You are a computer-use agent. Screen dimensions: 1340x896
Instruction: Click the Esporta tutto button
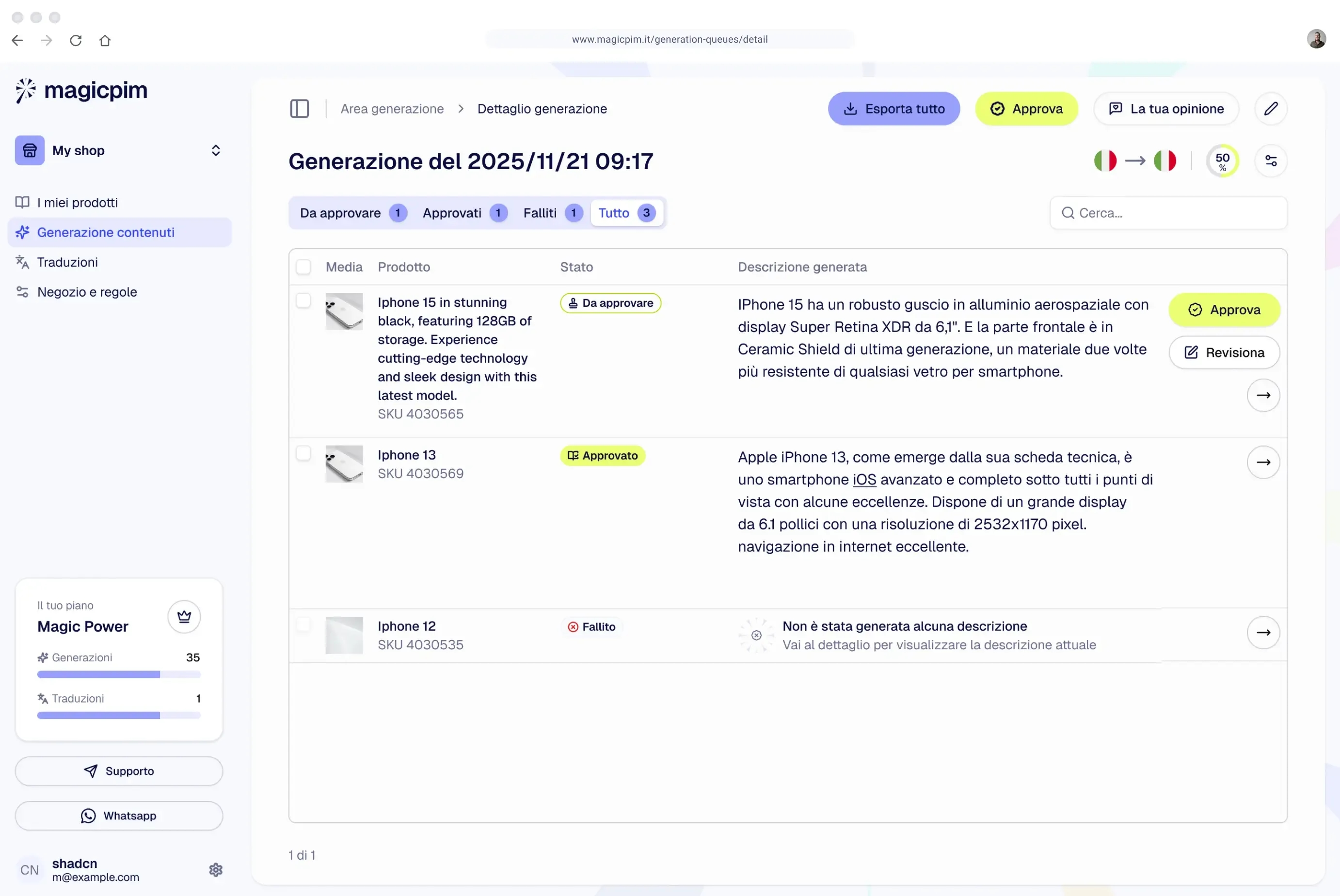point(893,109)
